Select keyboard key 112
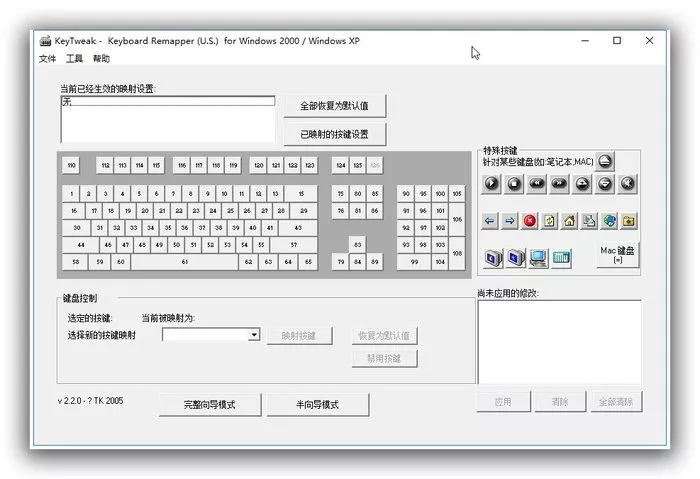Image resolution: width=700 pixels, height=479 pixels. tap(105, 165)
